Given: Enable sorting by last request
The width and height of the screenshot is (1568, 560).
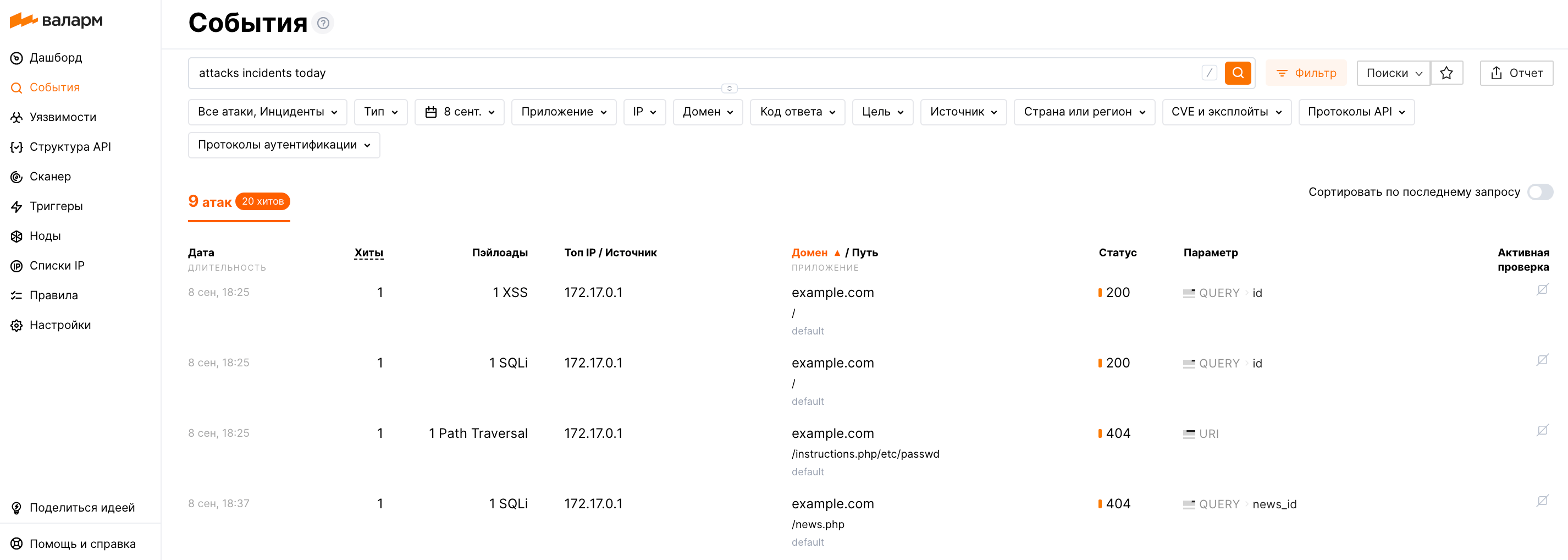Looking at the screenshot, I should (1541, 191).
